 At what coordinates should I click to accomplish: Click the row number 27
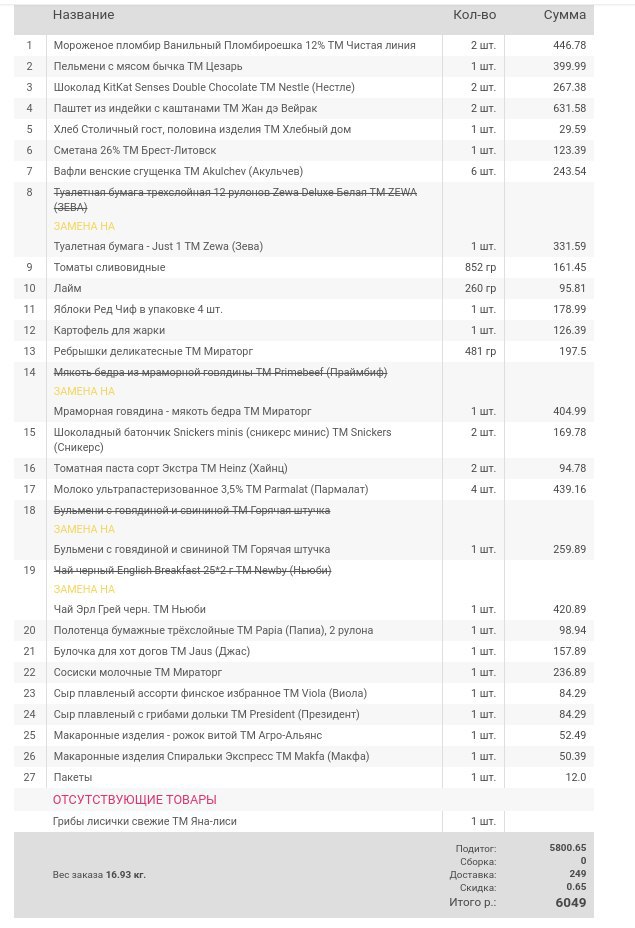pyautogui.click(x=30, y=777)
